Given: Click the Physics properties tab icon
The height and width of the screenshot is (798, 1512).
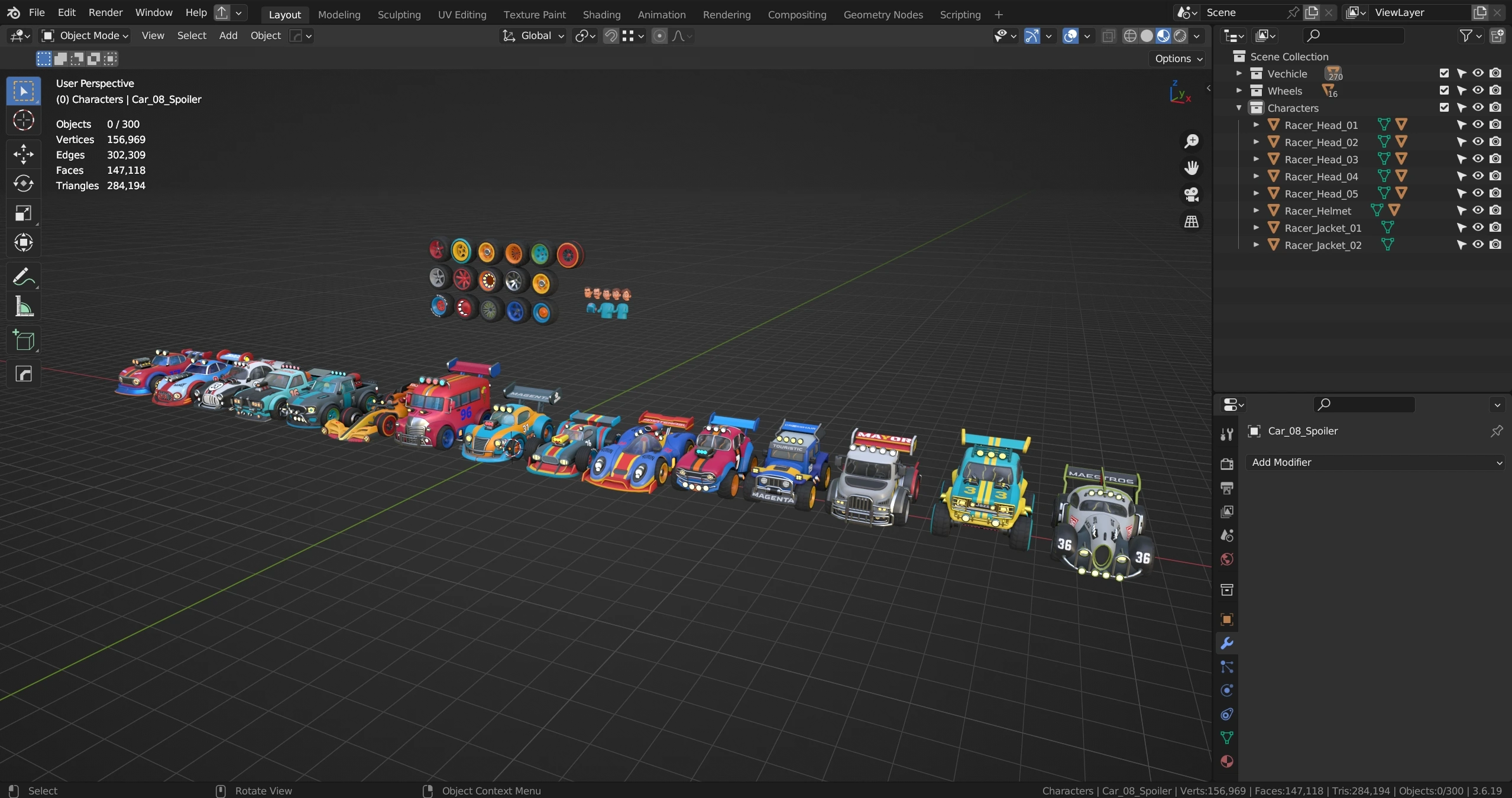Looking at the screenshot, I should [x=1227, y=690].
